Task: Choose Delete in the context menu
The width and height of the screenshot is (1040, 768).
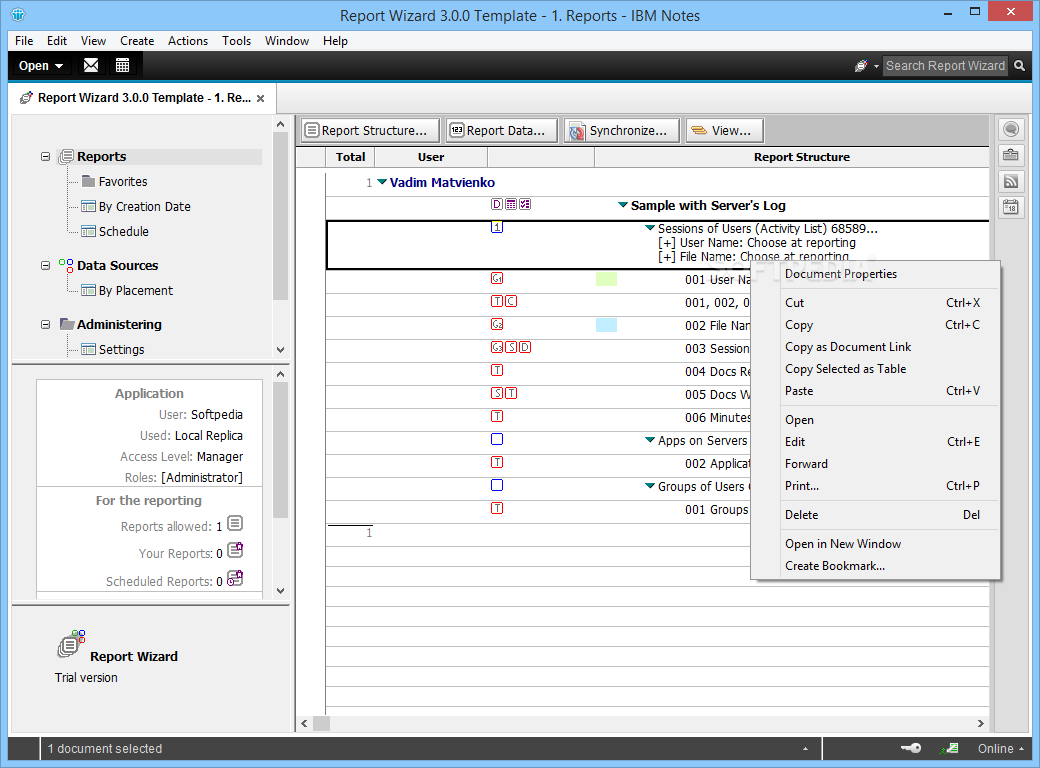Action: pos(801,515)
